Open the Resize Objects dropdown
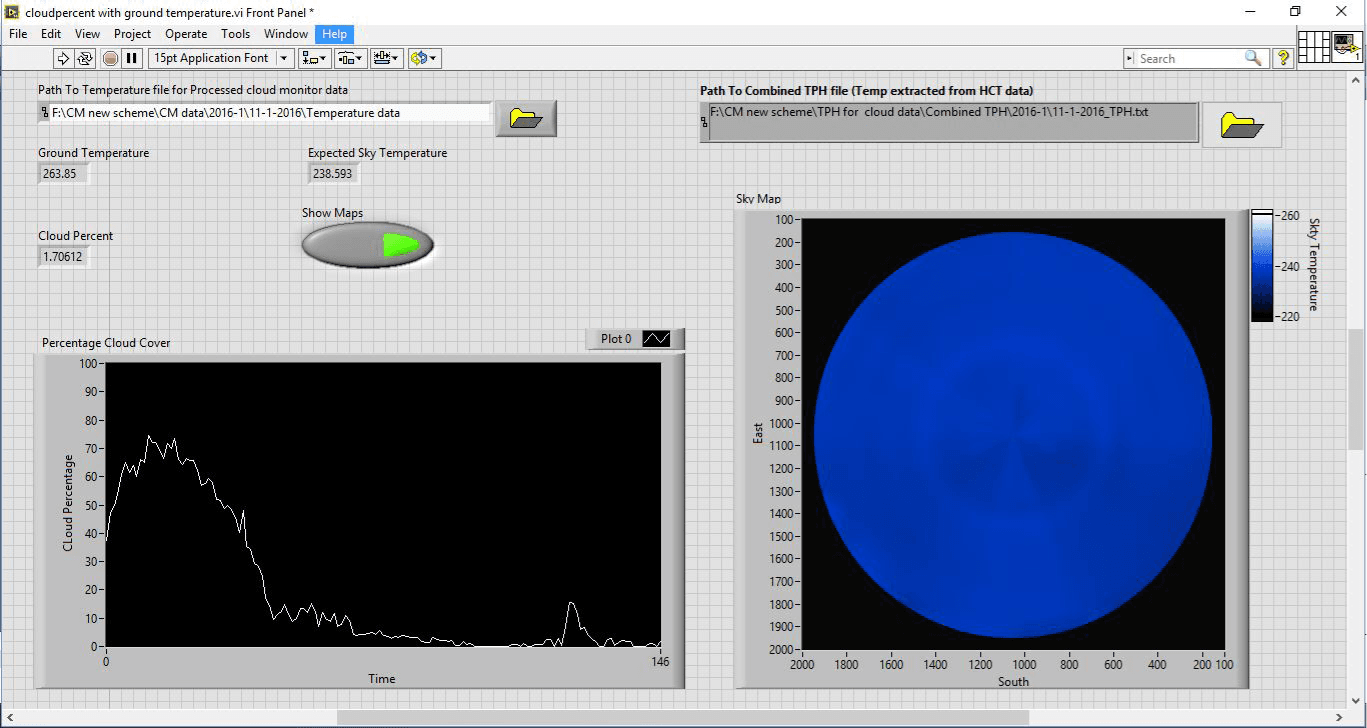 [385, 58]
